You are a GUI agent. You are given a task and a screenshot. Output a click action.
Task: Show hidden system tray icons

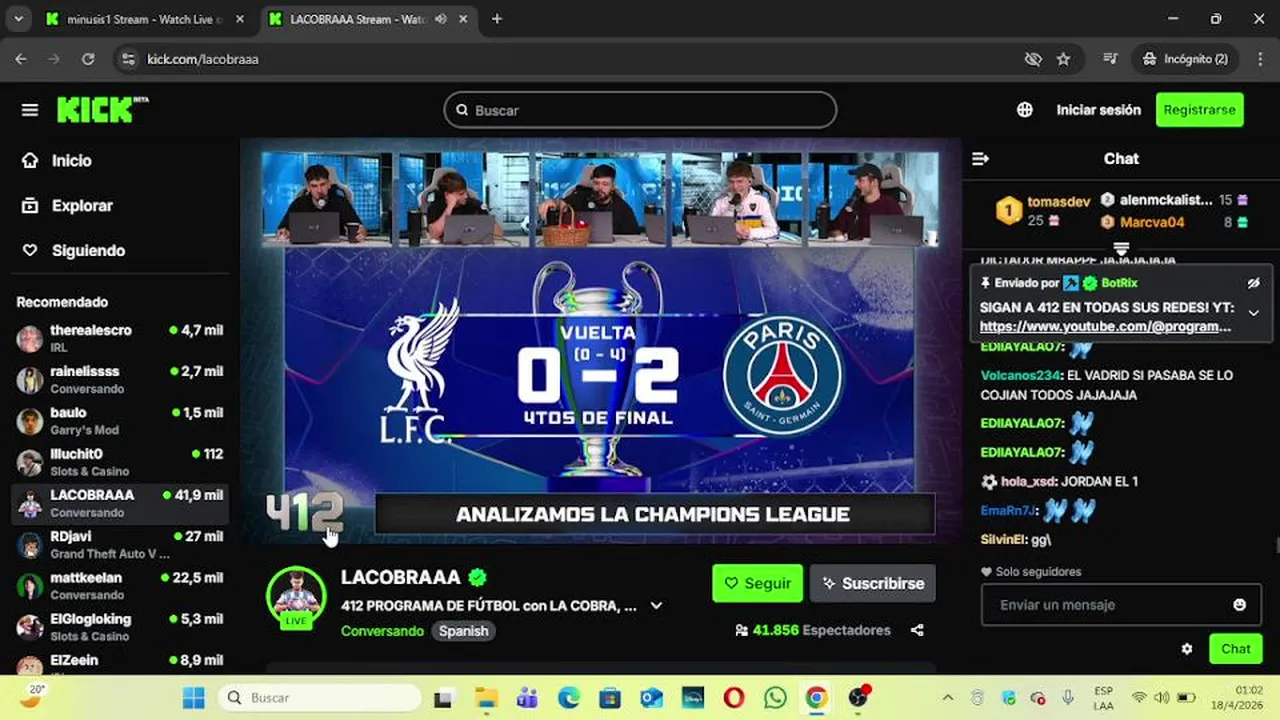tap(947, 698)
